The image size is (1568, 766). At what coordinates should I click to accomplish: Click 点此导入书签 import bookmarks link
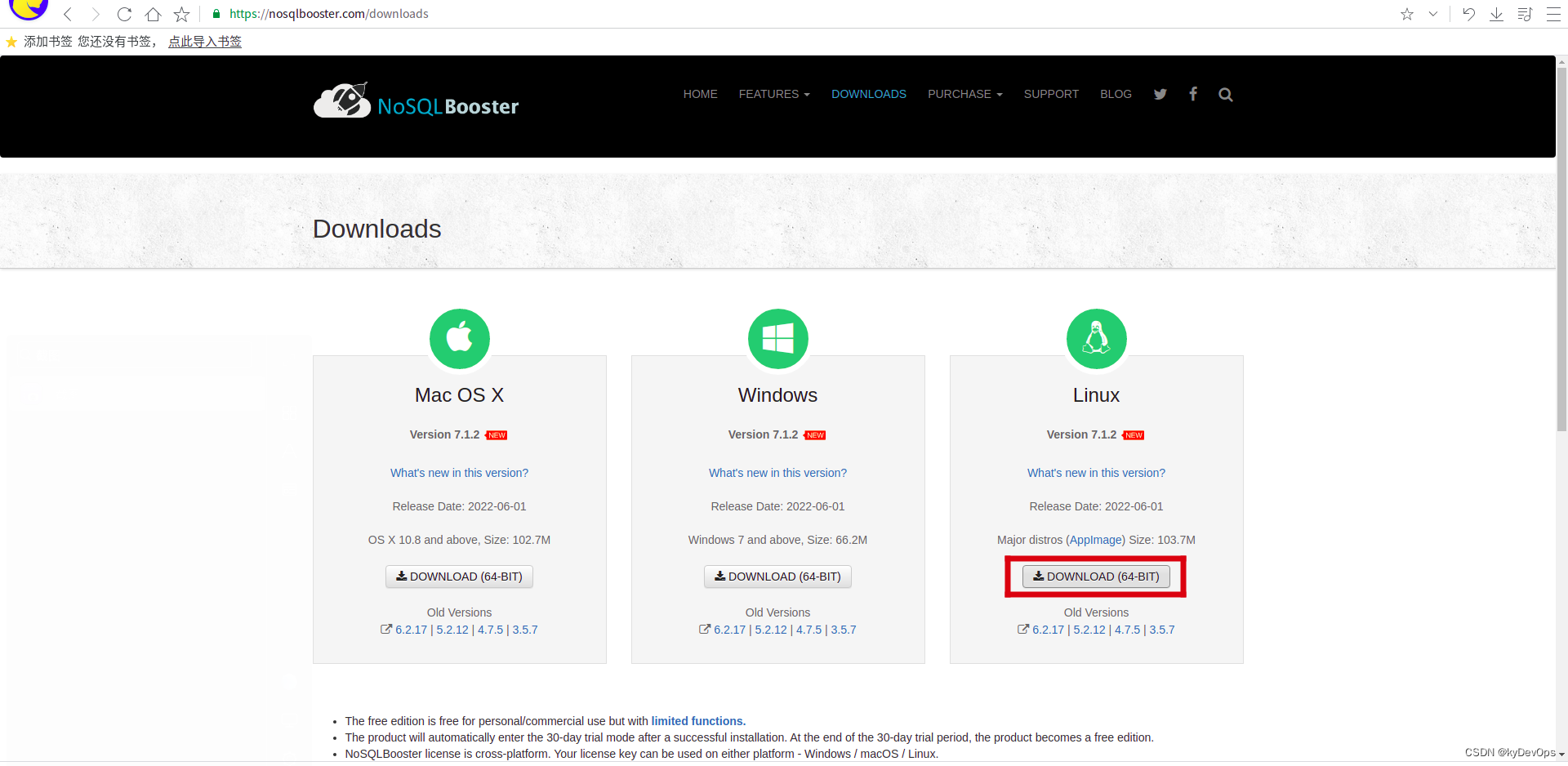[x=205, y=42]
